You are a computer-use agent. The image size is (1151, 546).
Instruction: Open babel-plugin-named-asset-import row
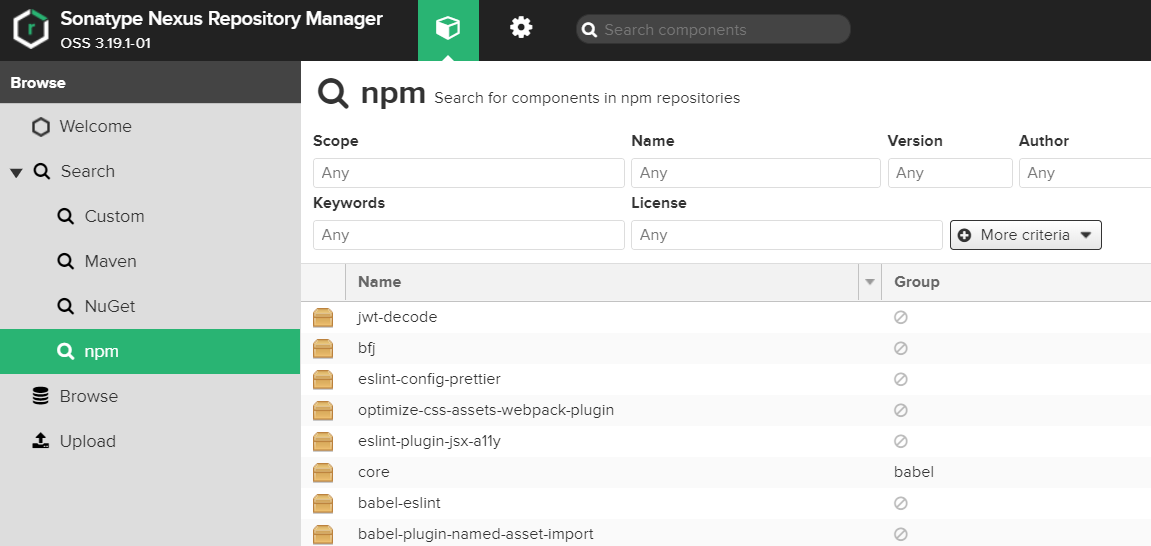[x=726, y=533]
